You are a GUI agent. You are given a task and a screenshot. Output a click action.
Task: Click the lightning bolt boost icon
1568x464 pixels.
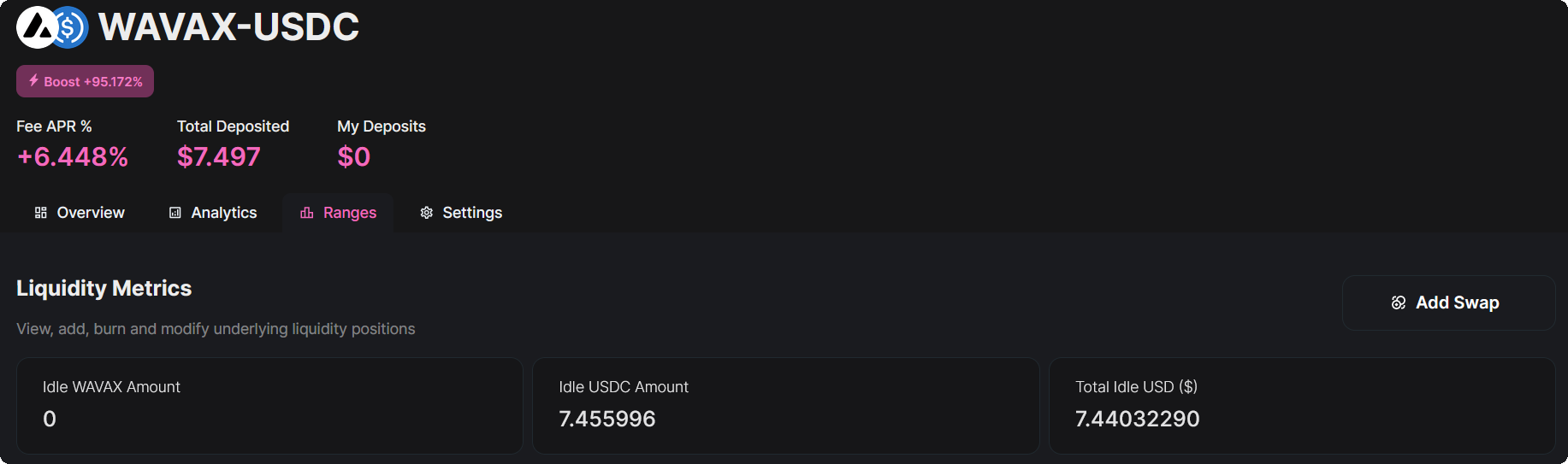[x=33, y=80]
